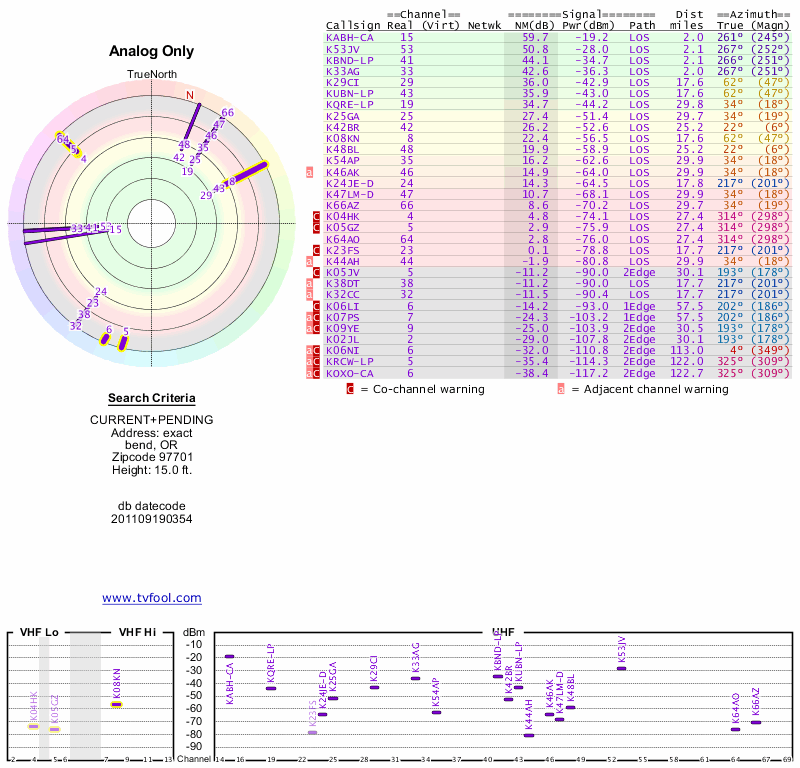Screen dimensions: 800x768
Task: Click the K04HK callsign in table
Action: coord(343,216)
